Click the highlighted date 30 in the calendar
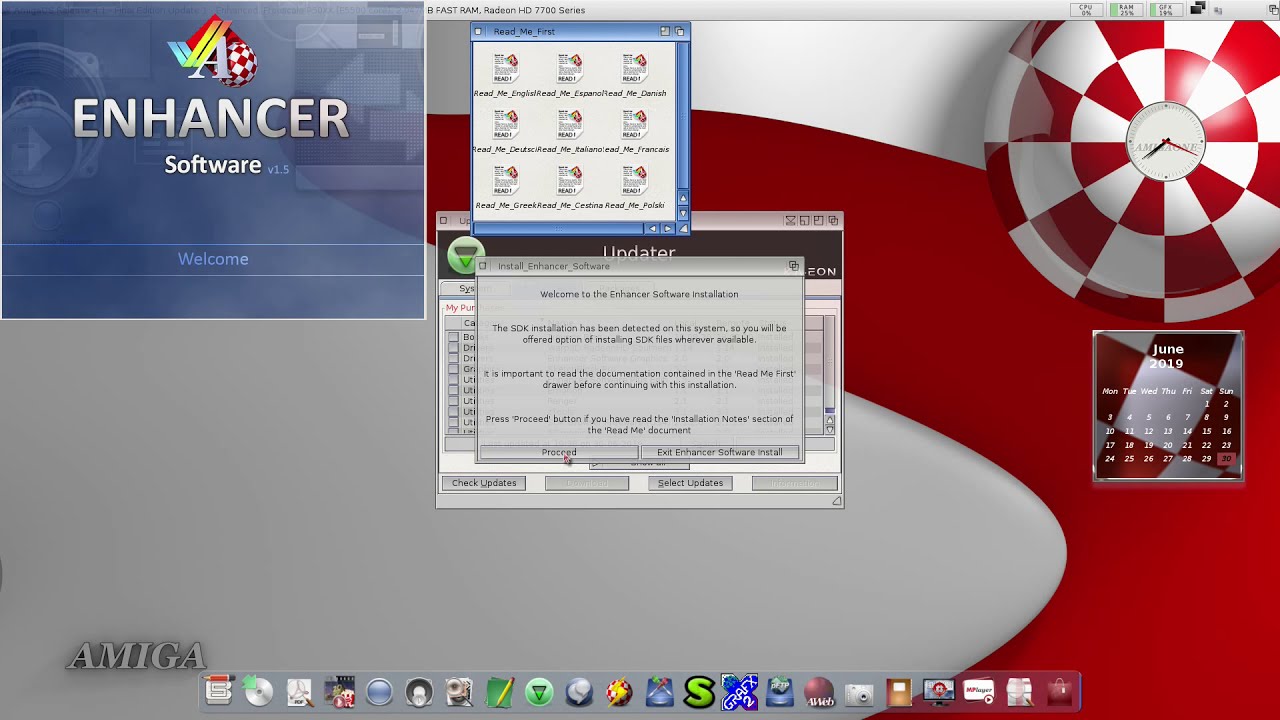 tap(1226, 459)
